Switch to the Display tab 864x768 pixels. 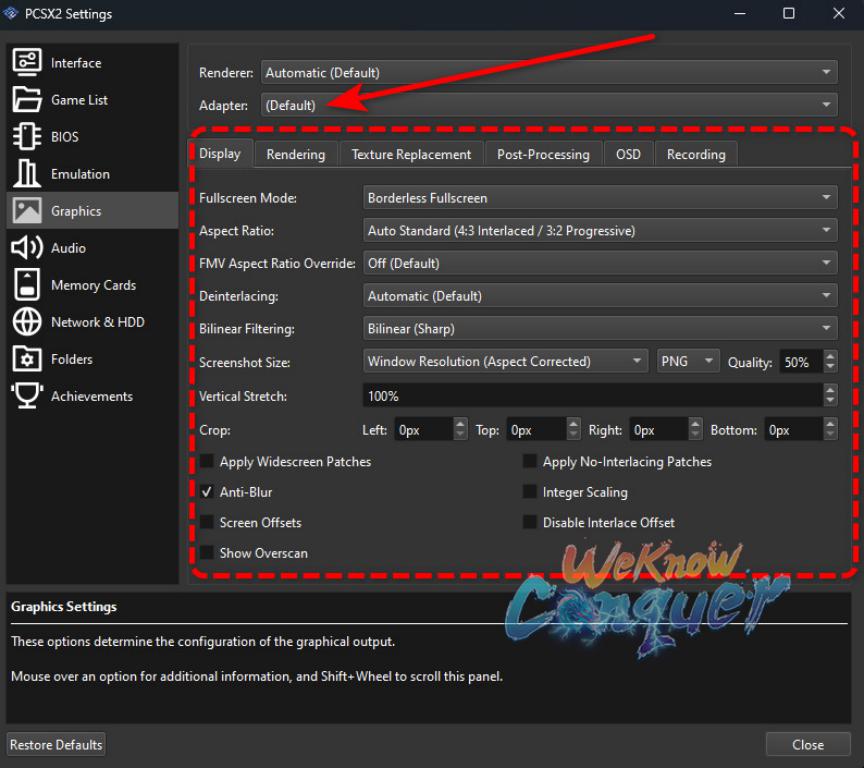220,154
